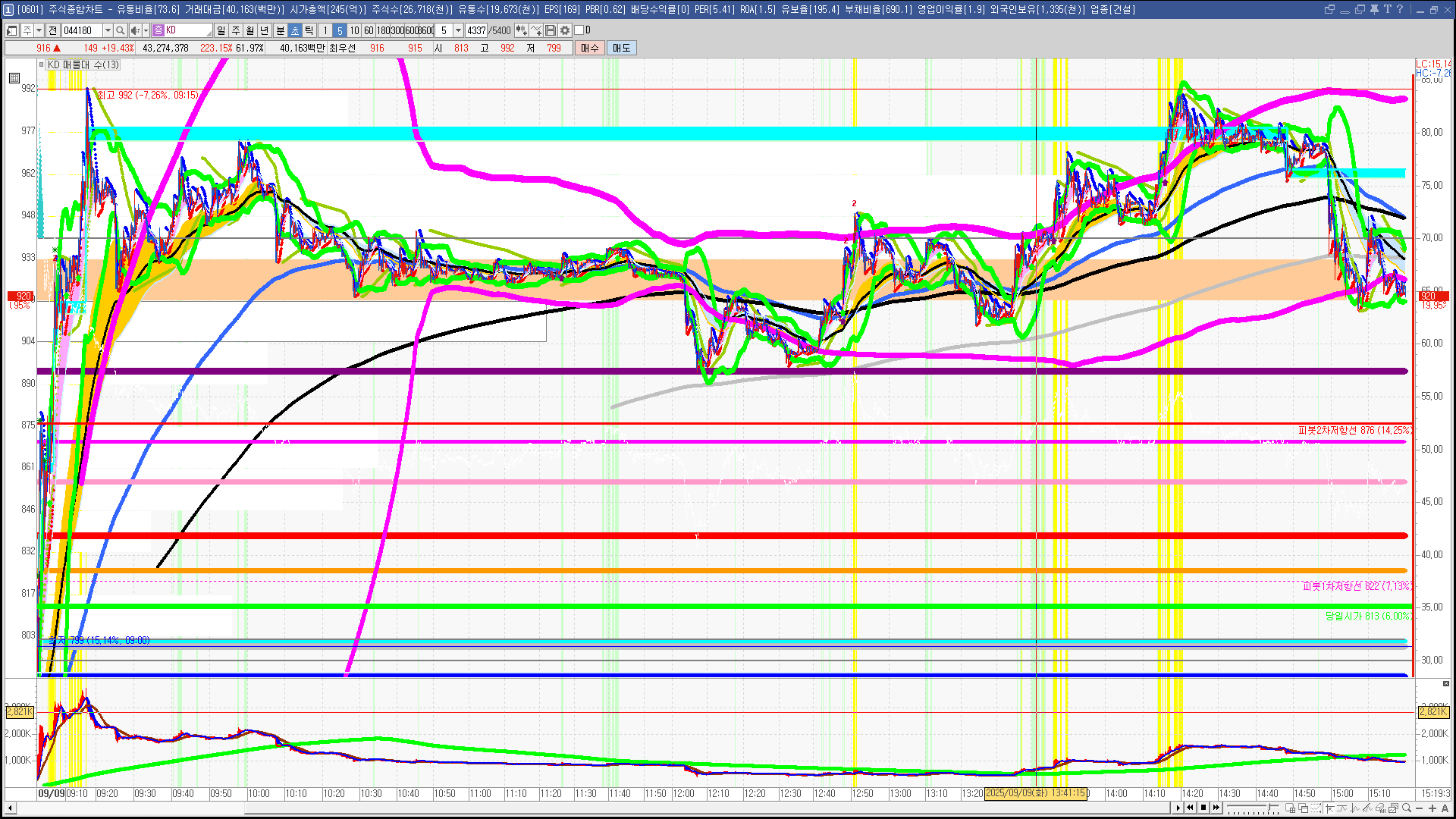Click the 매도 sell button
Screen dimensions: 1456x819
tap(621, 48)
